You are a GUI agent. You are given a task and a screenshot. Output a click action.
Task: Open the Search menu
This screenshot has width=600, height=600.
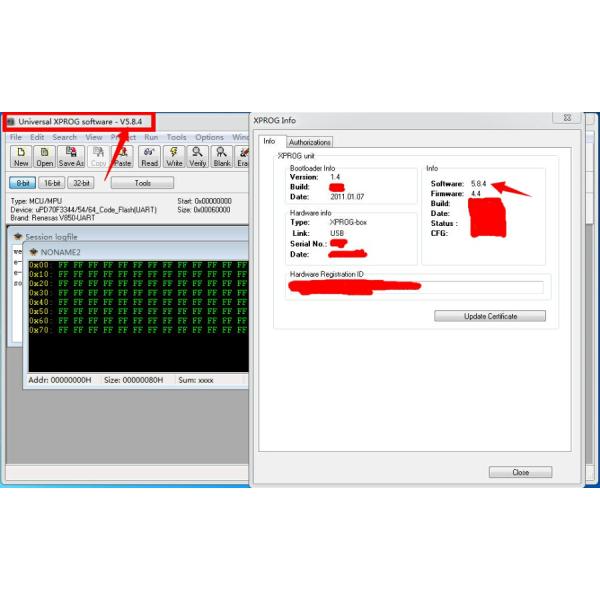point(64,137)
